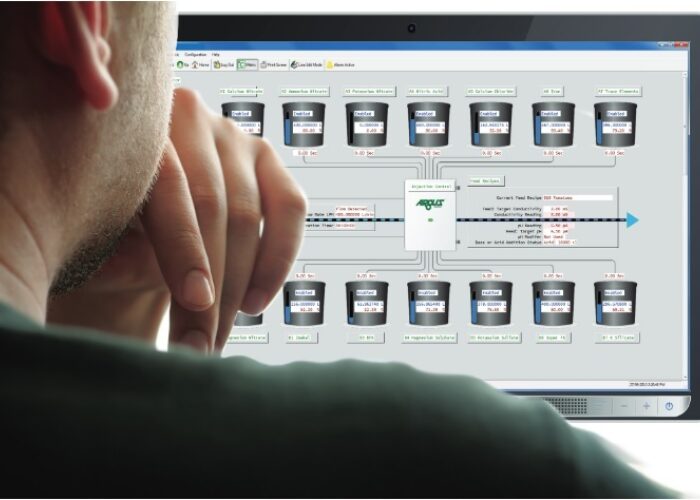This screenshot has width=700, height=500.
Task: Click the blue flow output arrow
Action: (x=632, y=220)
